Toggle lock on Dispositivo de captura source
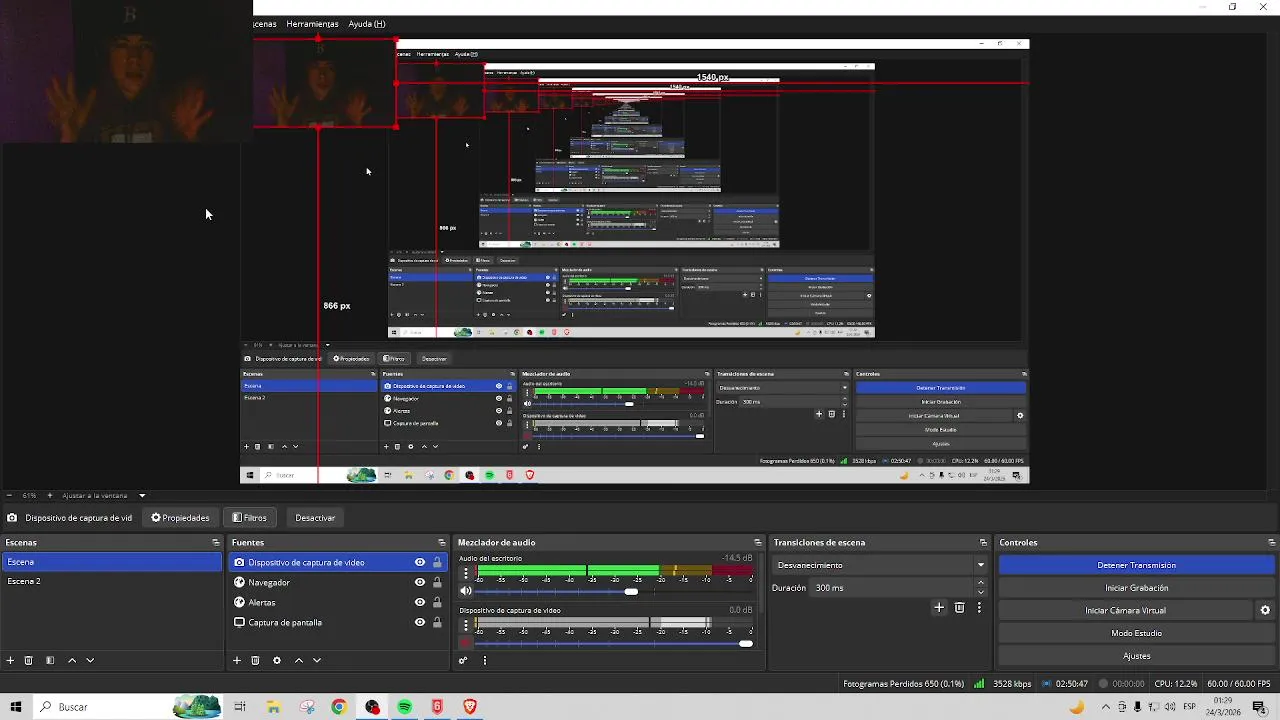The width and height of the screenshot is (1280, 720). click(x=437, y=562)
